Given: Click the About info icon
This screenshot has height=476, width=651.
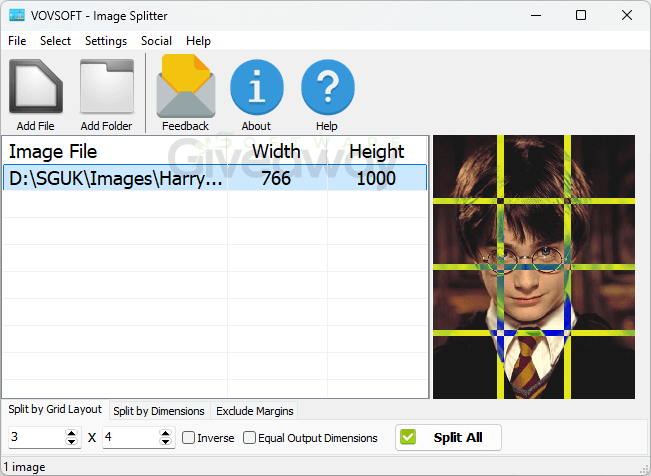Looking at the screenshot, I should [x=257, y=87].
